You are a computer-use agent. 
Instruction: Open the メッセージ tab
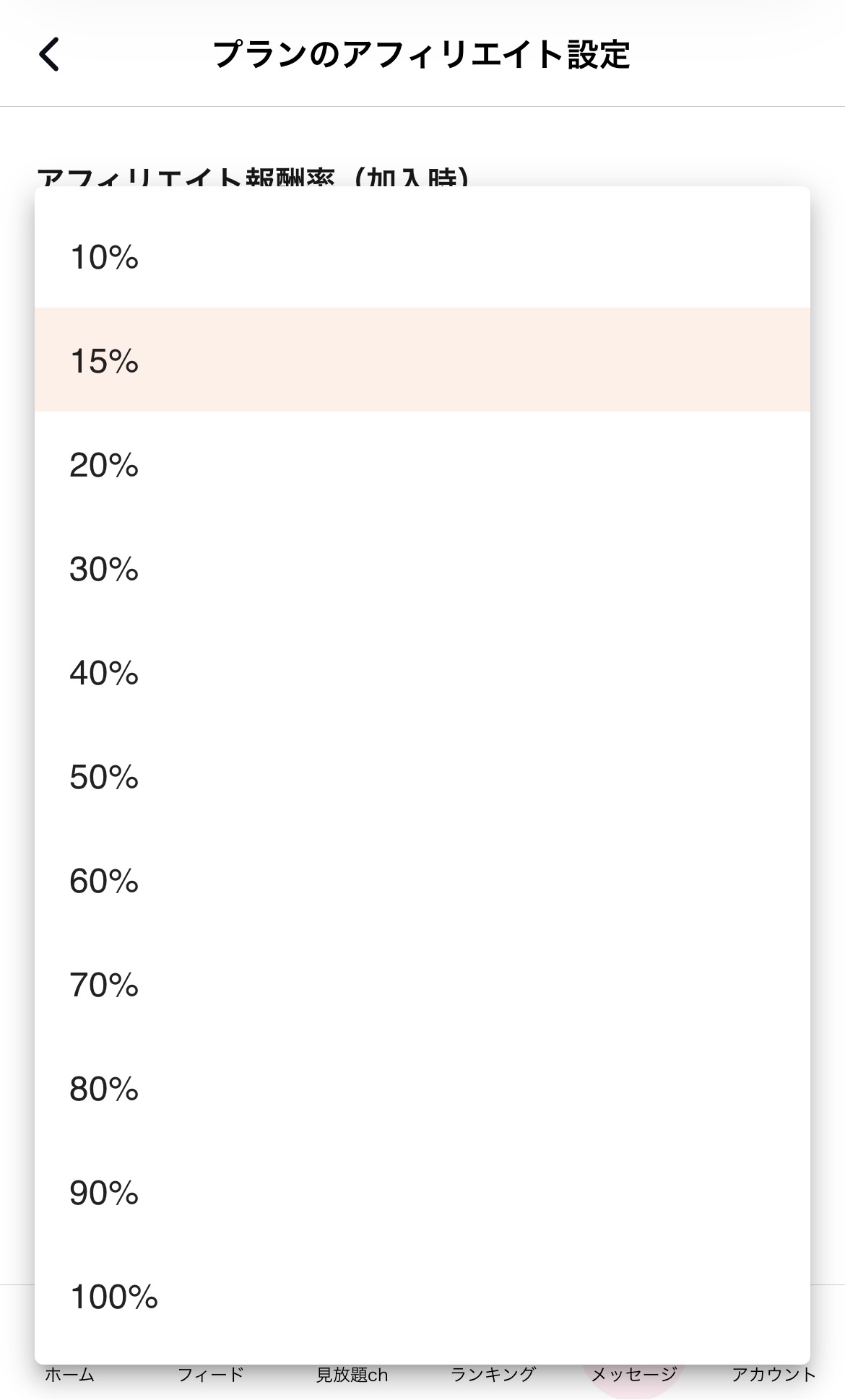click(x=633, y=1375)
